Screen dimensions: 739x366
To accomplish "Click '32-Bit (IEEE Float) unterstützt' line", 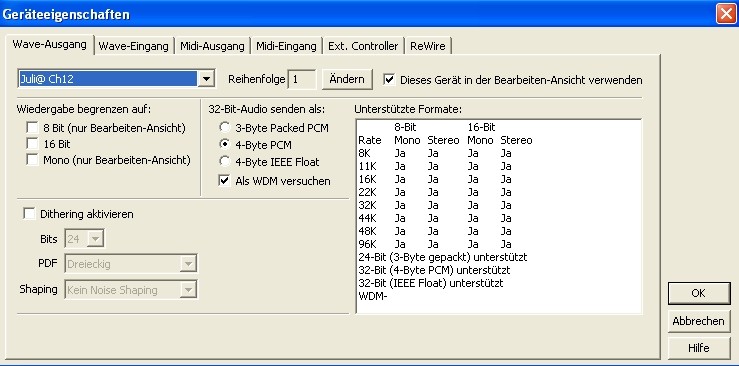I will click(431, 283).
